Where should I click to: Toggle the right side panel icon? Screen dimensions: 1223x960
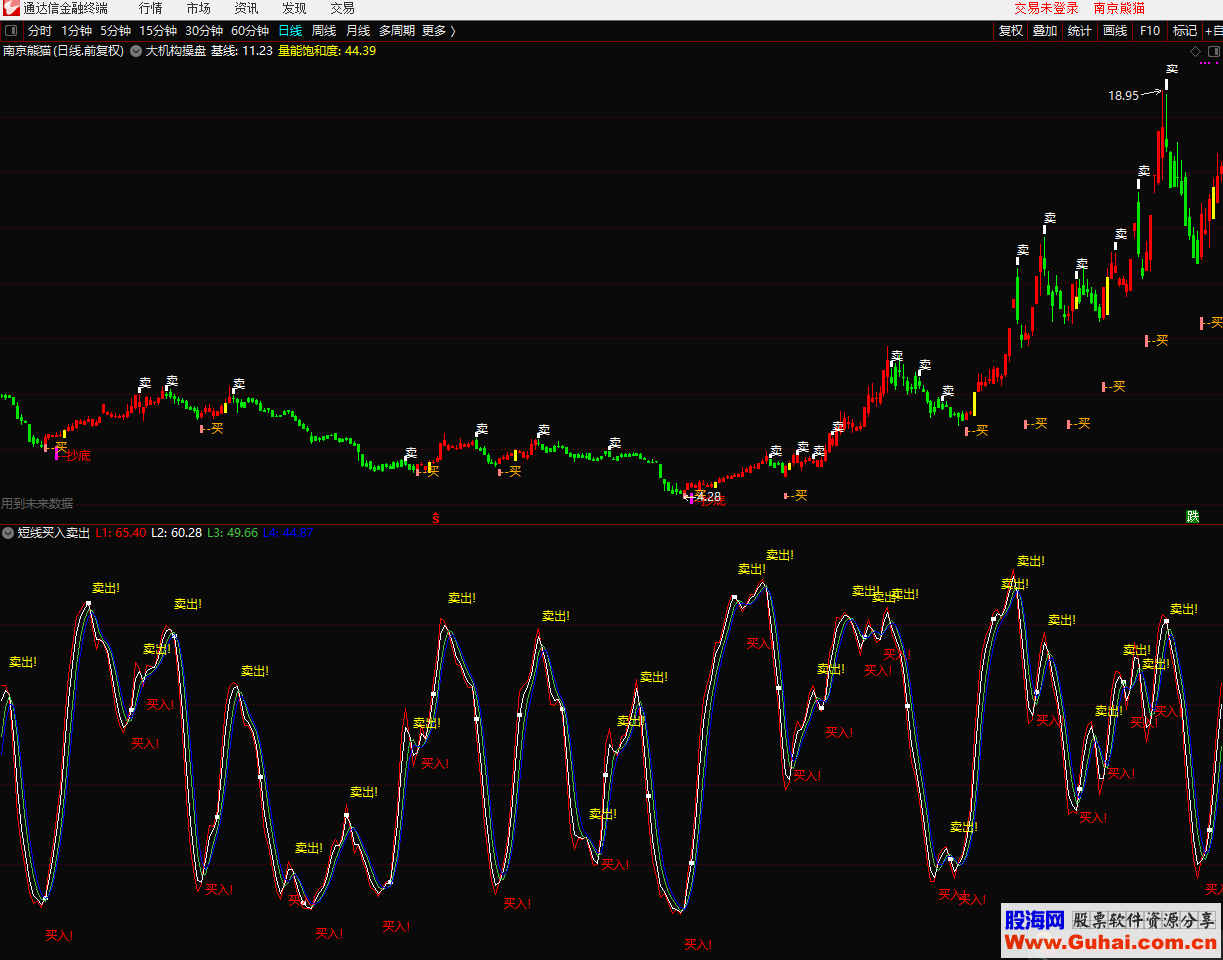pyautogui.click(x=1213, y=50)
